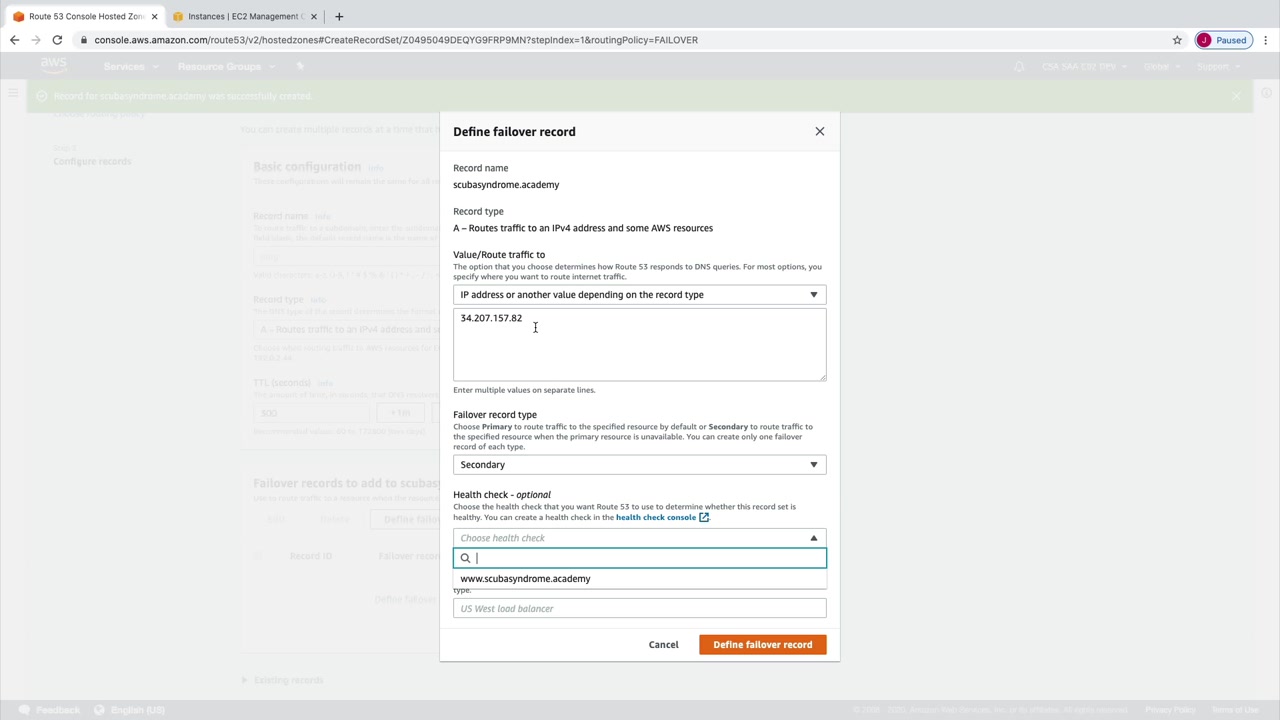1280x720 pixels.
Task: Click the record ID field showing US West load balancer
Action: [640, 609]
